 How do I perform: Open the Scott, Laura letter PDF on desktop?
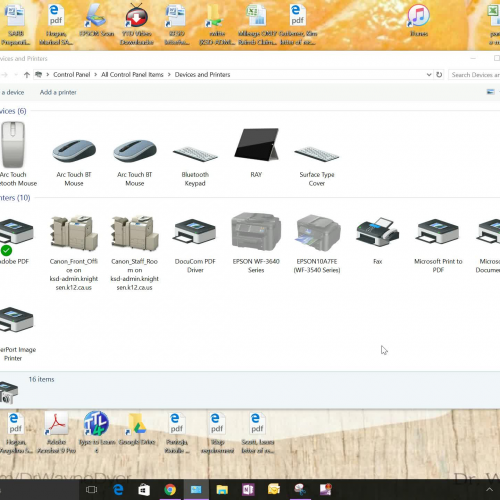[258, 432]
